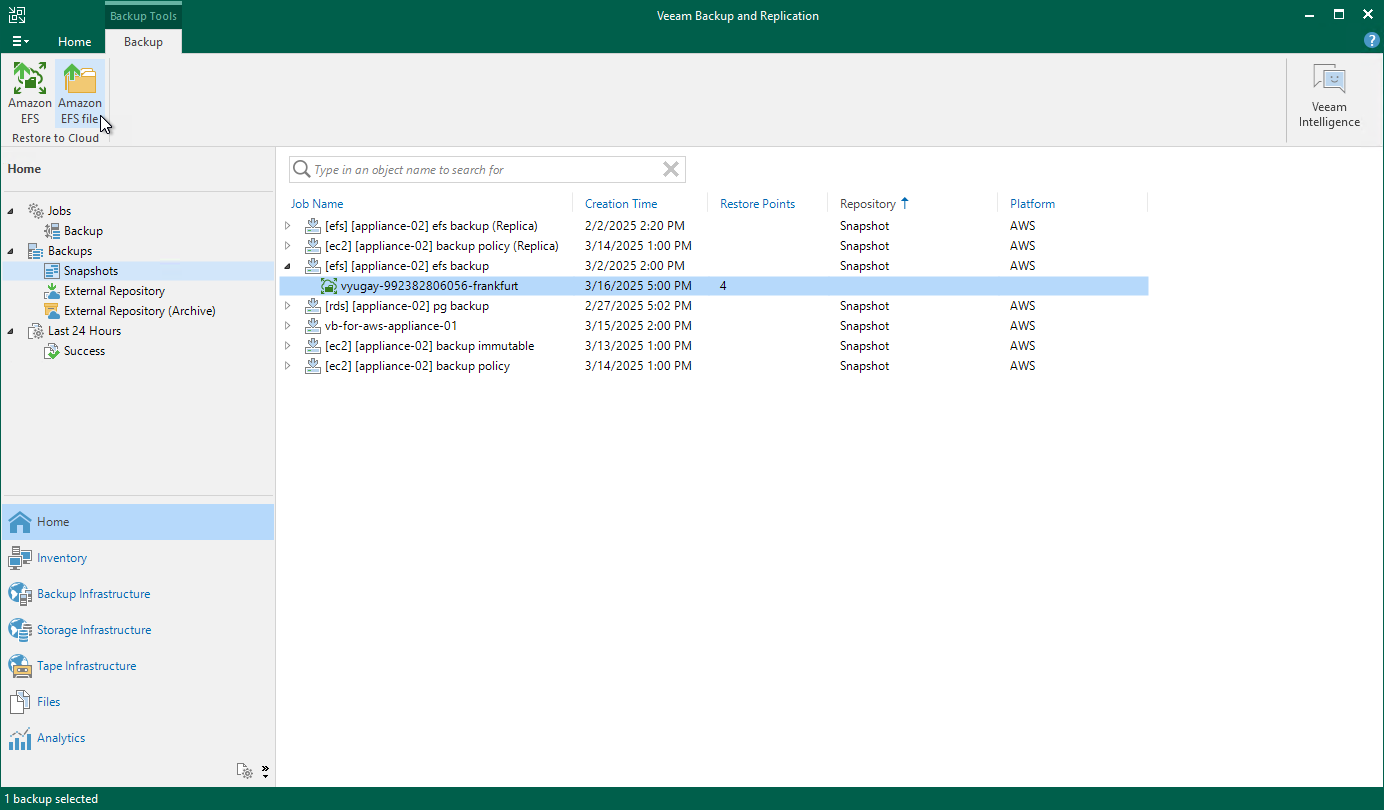Image resolution: width=1384 pixels, height=810 pixels.
Task: Select External Repository tree node
Action: [114, 291]
